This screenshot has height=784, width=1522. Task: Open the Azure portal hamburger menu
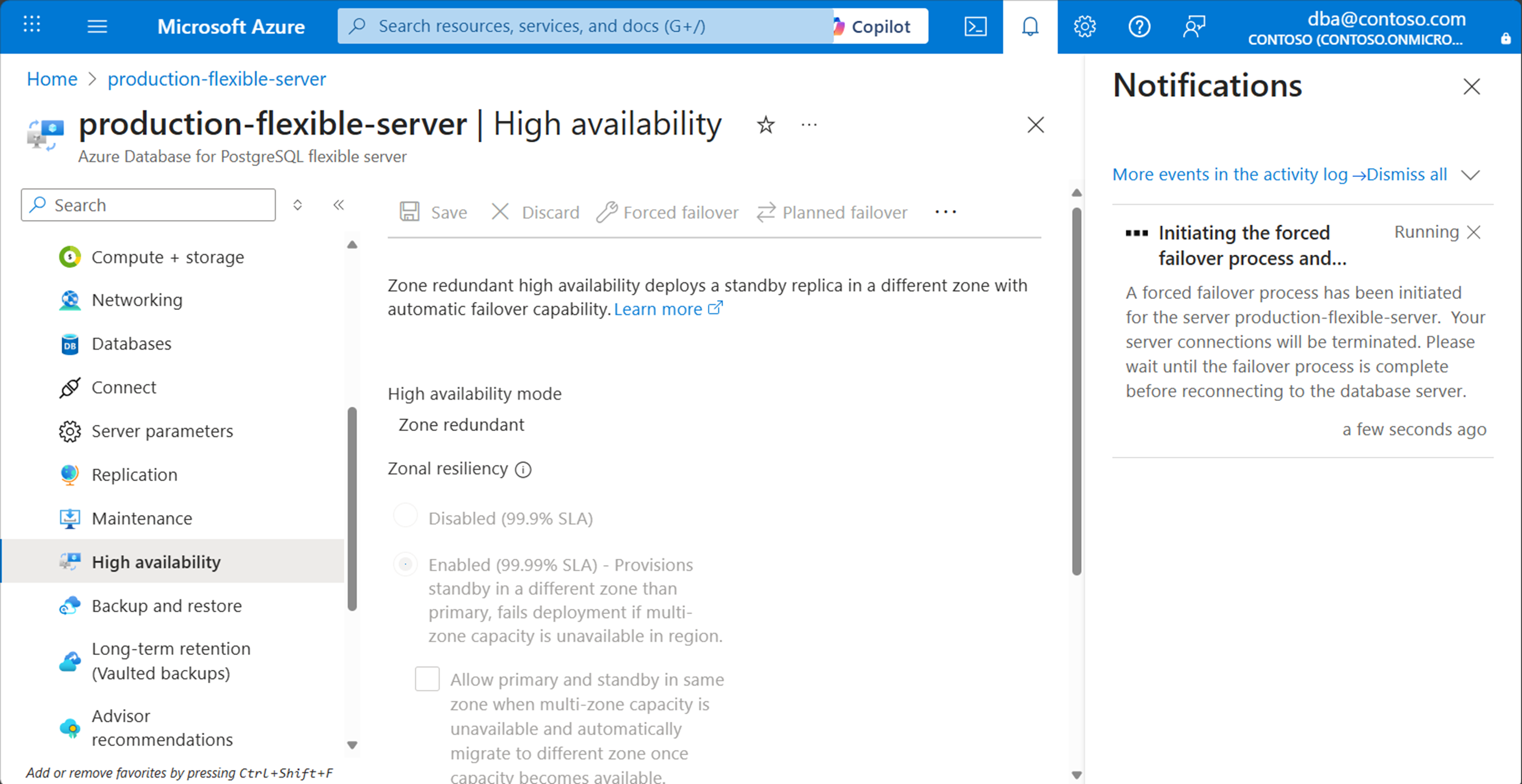(97, 26)
